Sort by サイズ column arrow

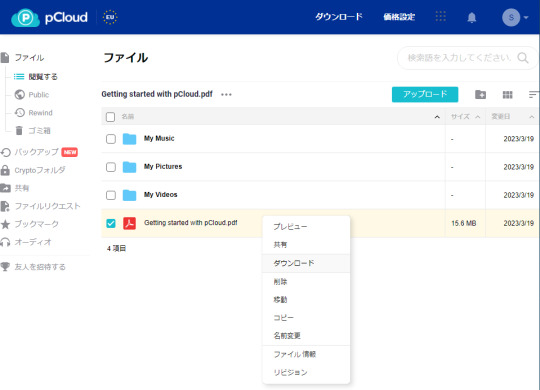coord(478,117)
